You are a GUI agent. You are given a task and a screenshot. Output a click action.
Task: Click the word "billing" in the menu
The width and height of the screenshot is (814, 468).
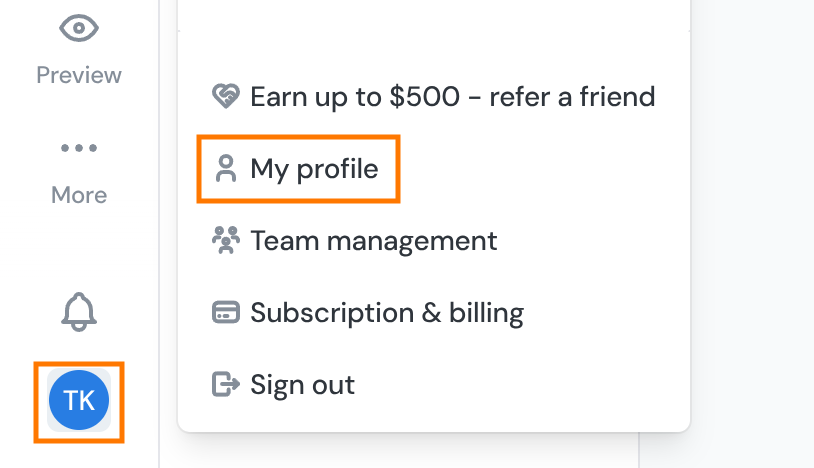[486, 313]
